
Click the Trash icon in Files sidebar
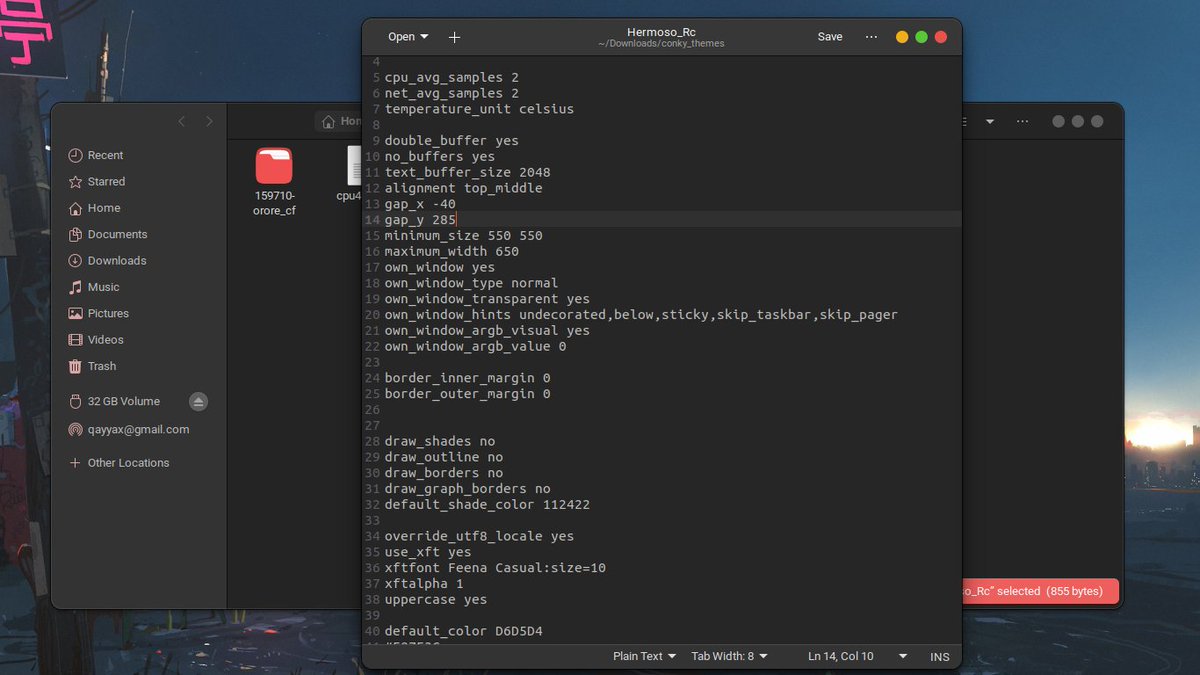click(75, 366)
